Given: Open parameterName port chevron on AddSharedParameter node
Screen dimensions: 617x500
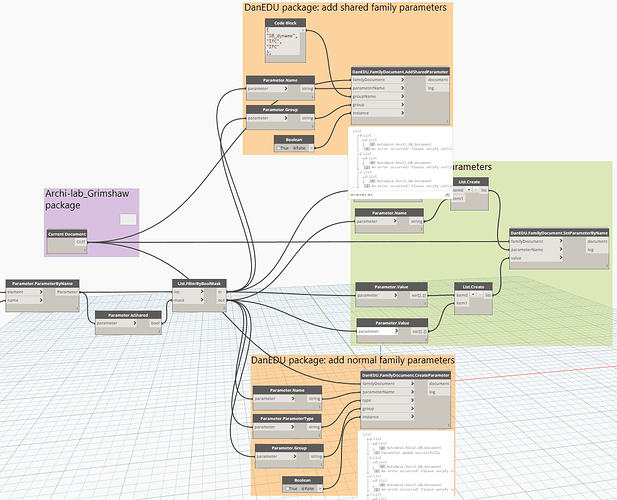Looking at the screenshot, I should click(x=403, y=88).
